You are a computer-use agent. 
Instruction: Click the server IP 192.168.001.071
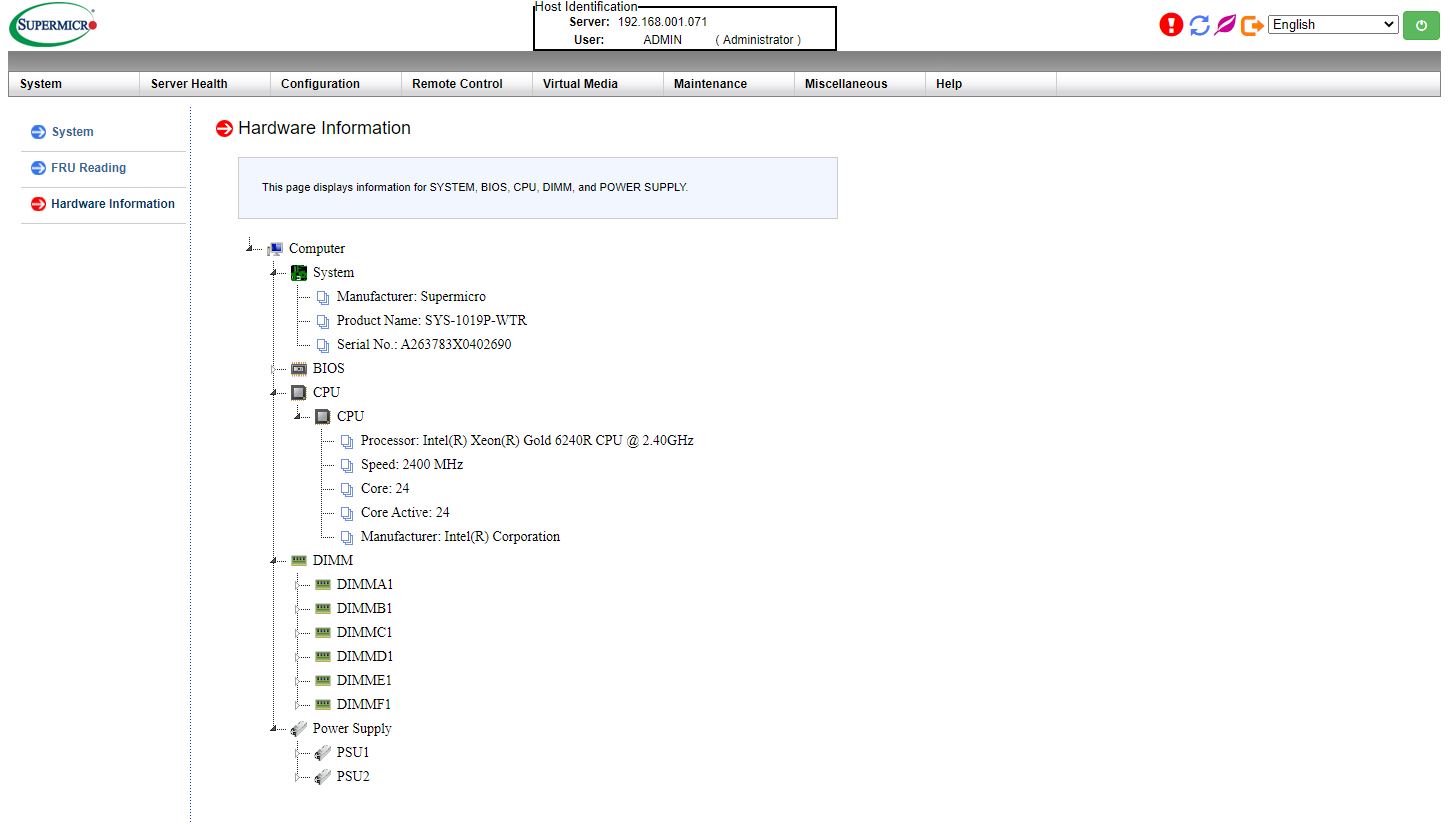(662, 21)
